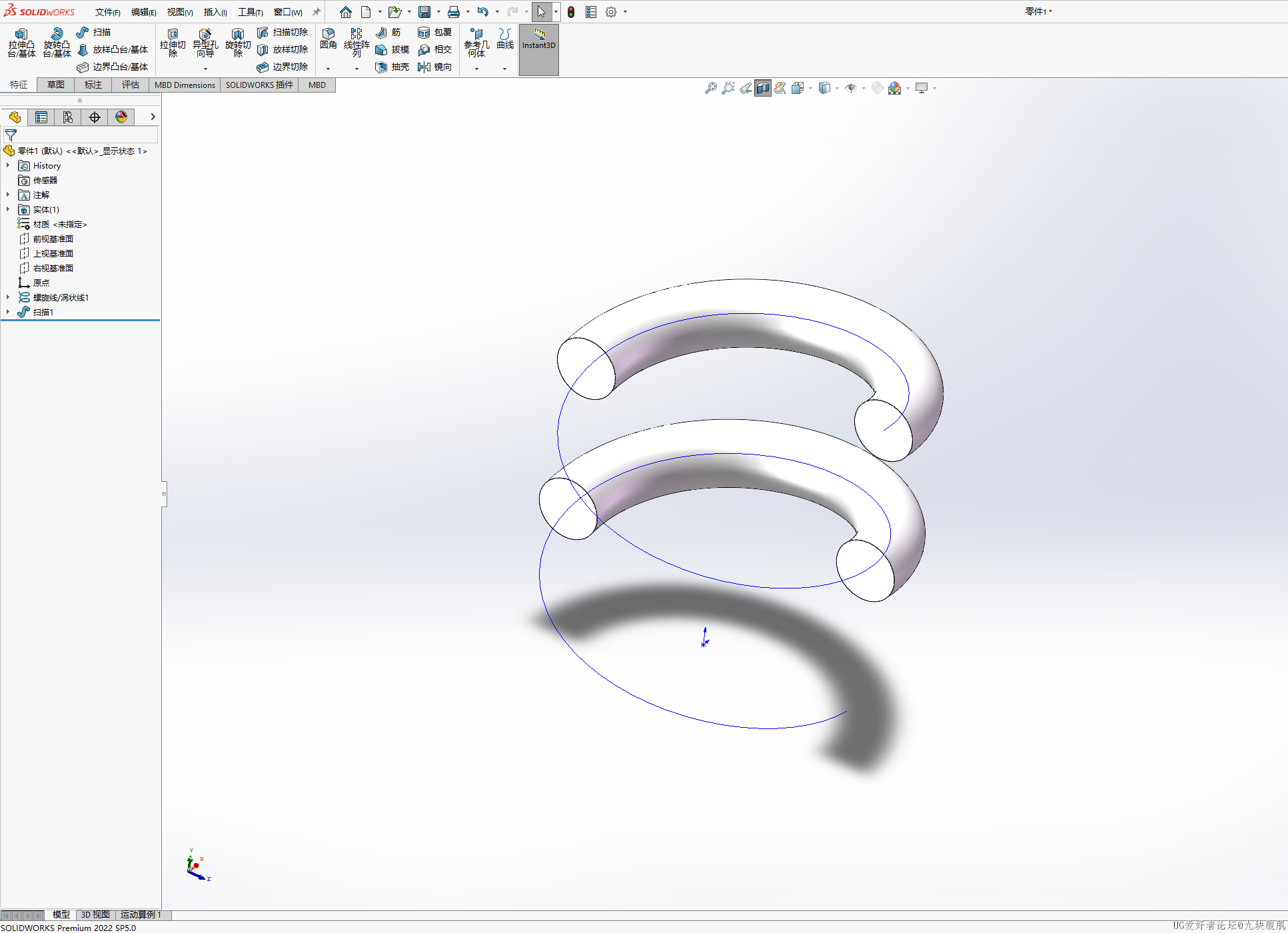Select the 拔模 draft tool

click(x=392, y=49)
